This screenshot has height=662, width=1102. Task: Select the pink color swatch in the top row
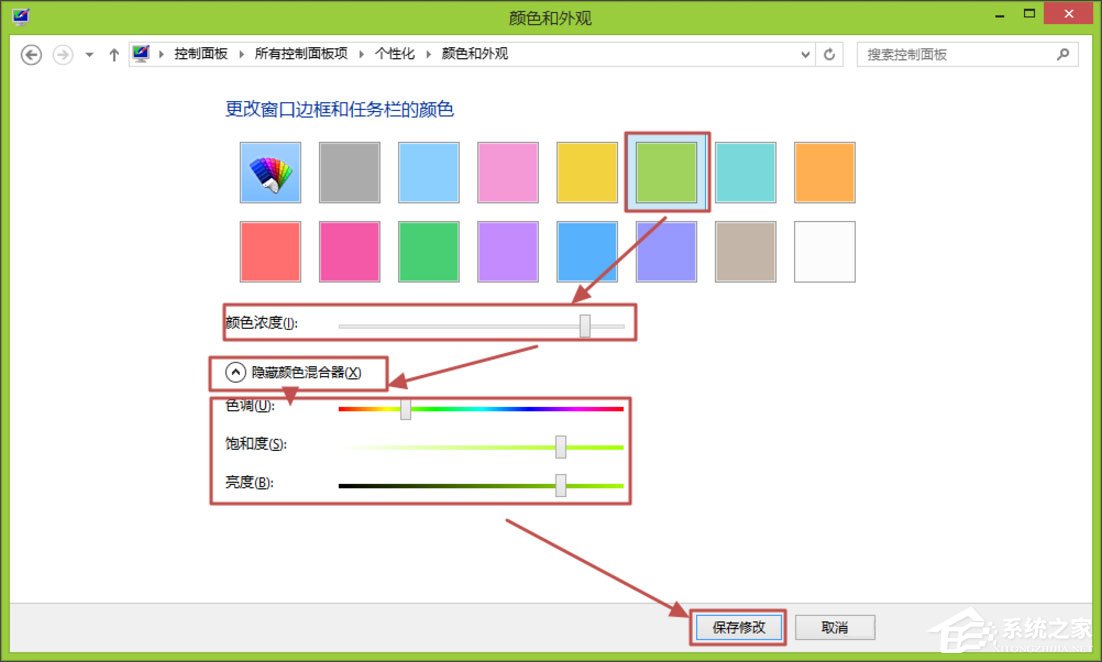point(507,171)
